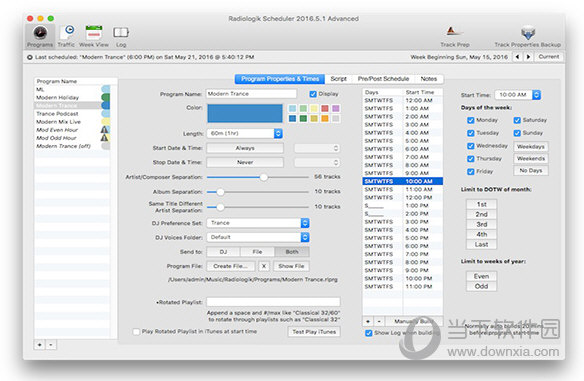Click the Create File... button

tap(231, 266)
